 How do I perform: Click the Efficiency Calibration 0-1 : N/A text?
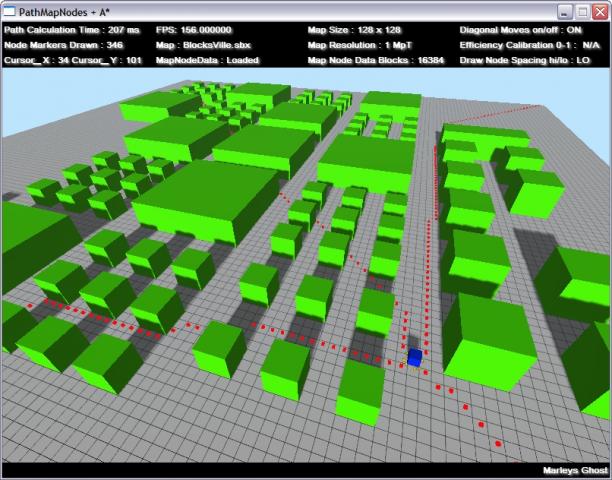point(529,45)
